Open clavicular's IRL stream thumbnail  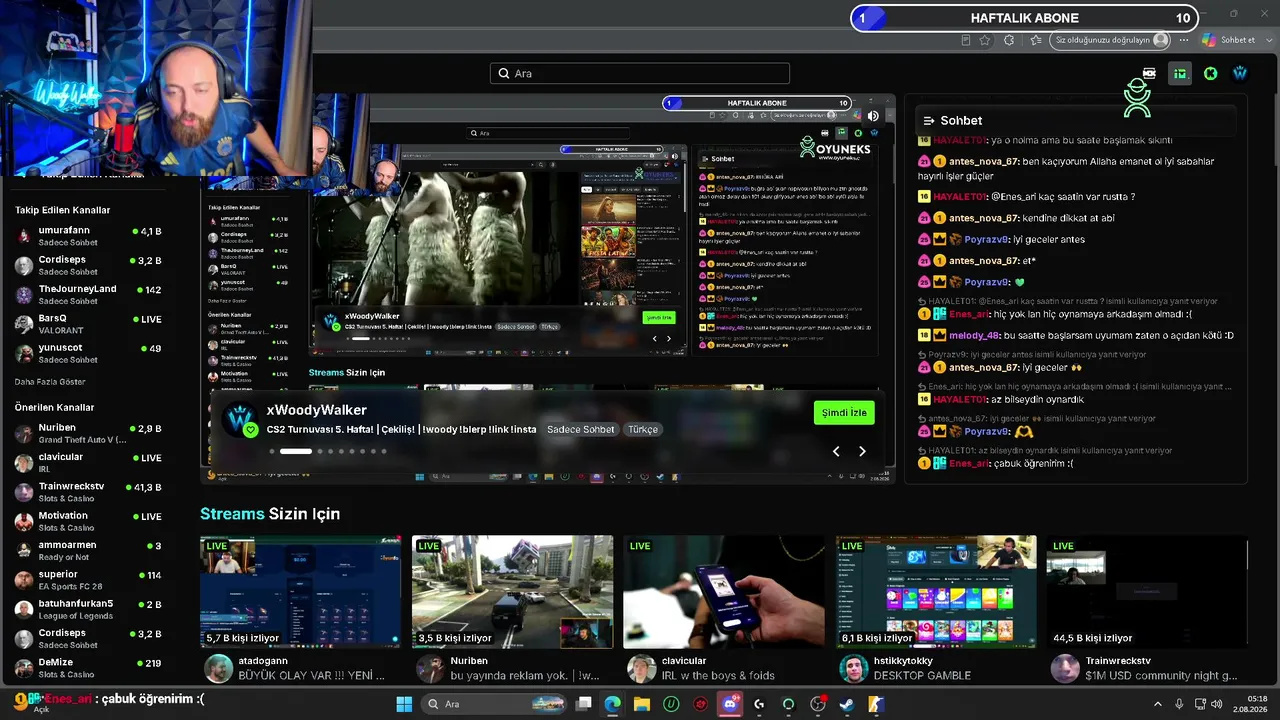[x=724, y=592]
